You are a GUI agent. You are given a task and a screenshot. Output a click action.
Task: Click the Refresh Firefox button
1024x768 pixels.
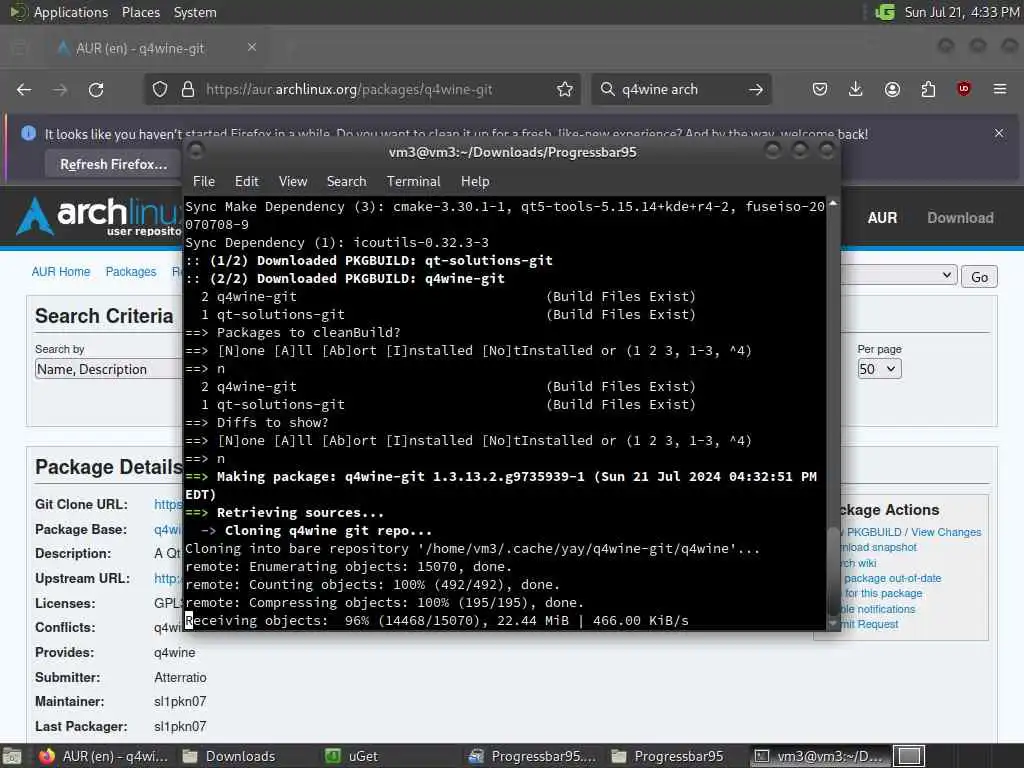pyautogui.click(x=113, y=164)
